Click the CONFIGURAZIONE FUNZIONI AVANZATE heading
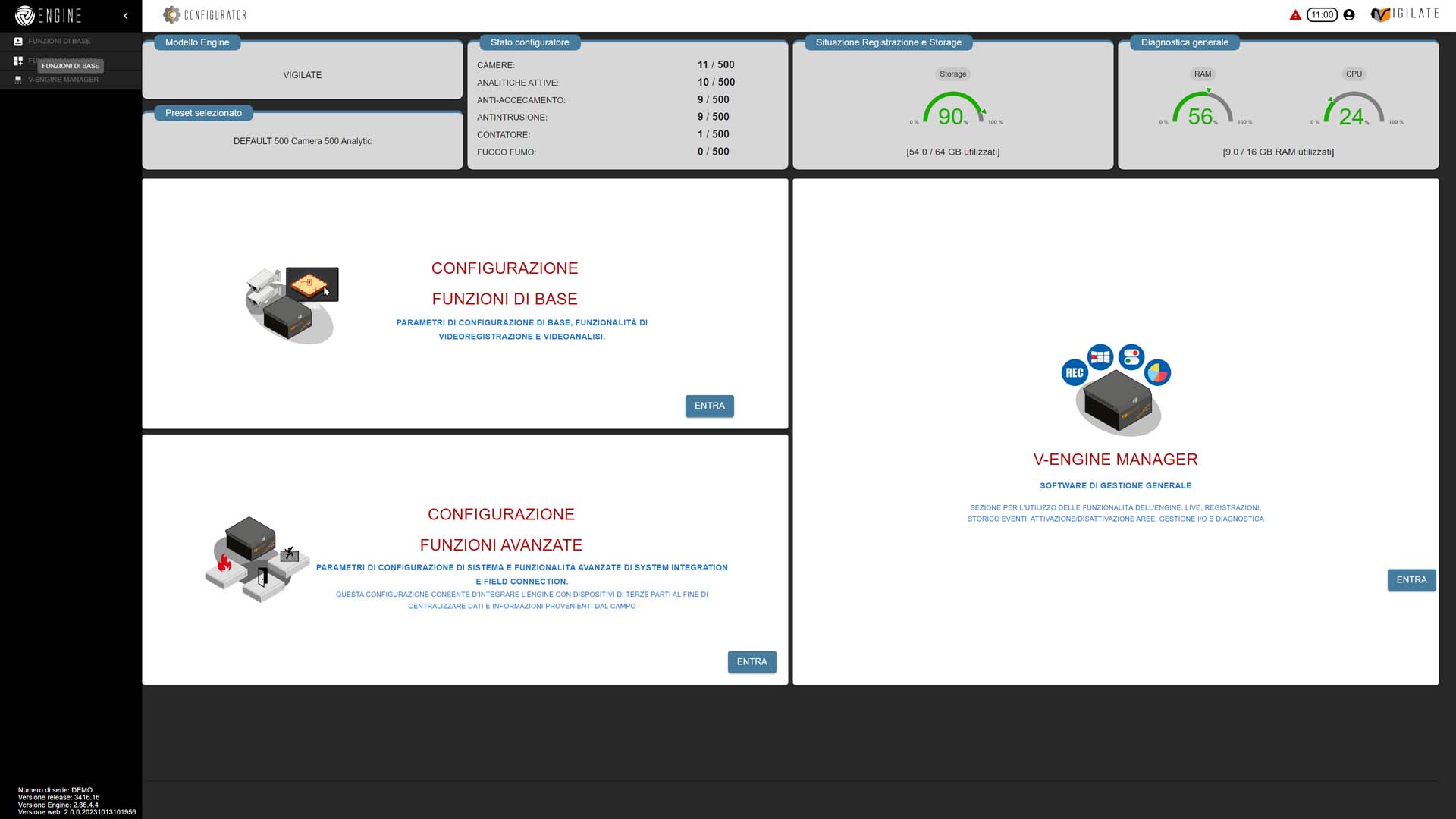The height and width of the screenshot is (819, 1456). [x=500, y=529]
